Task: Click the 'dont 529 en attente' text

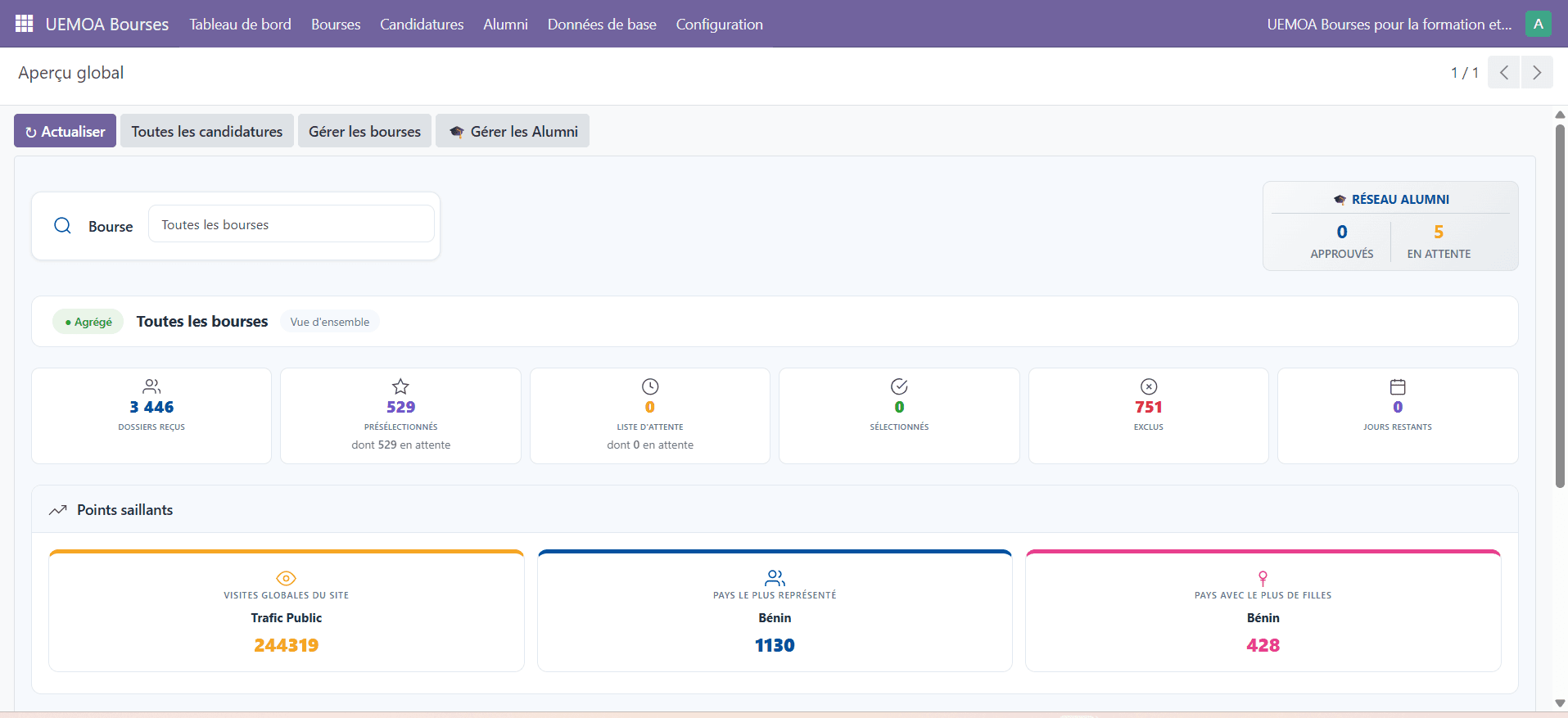Action: click(x=400, y=445)
